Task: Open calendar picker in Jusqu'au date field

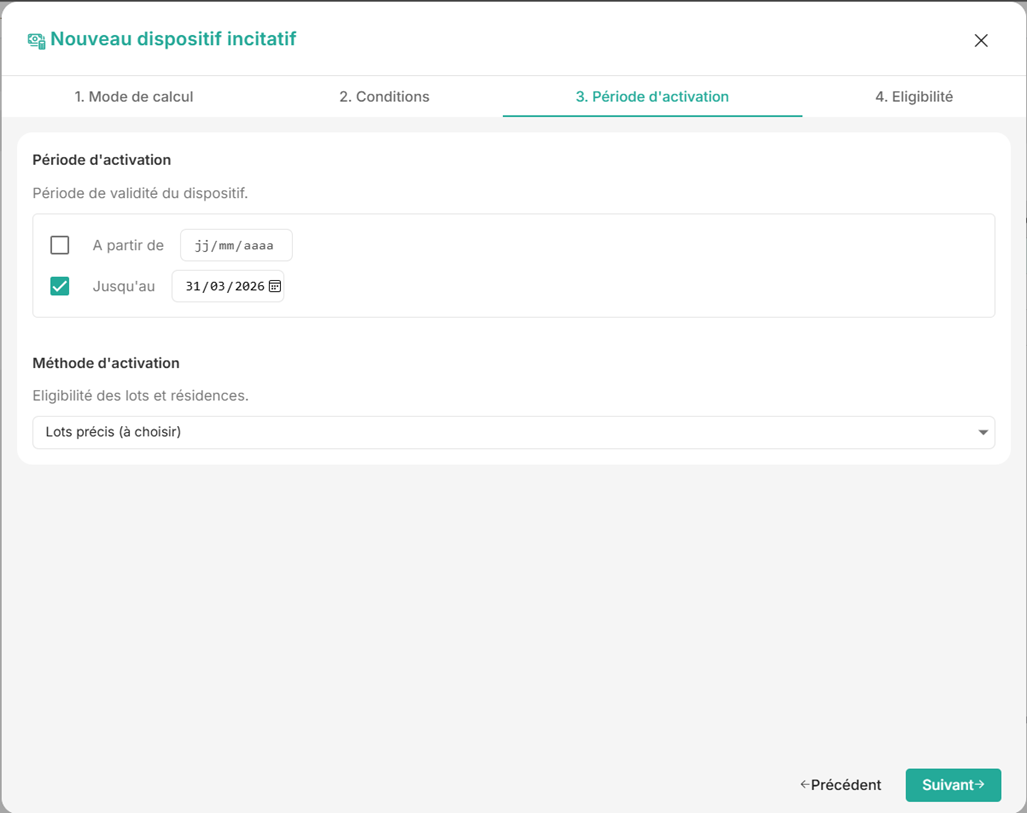Action: 275,286
